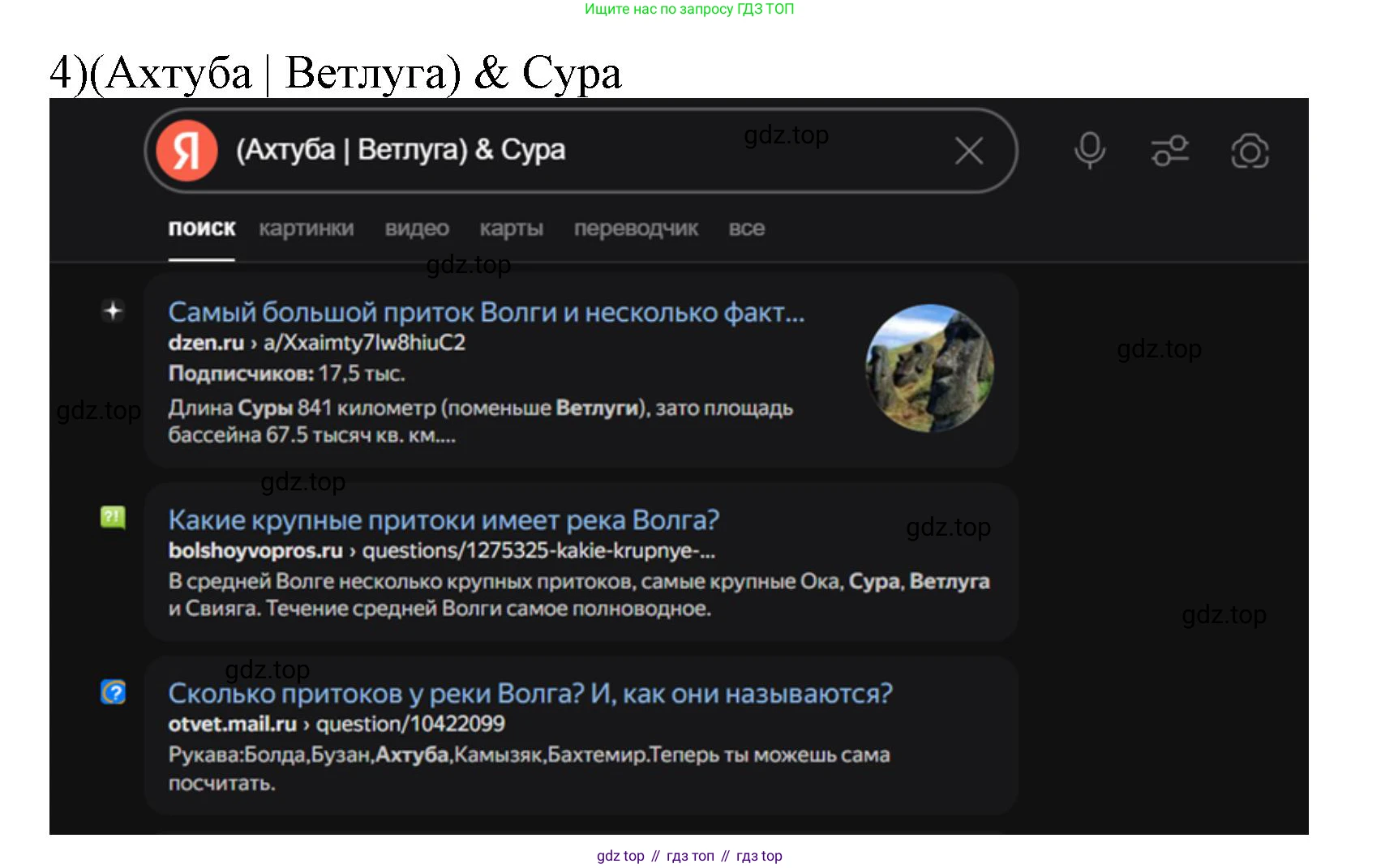Follow the dzen.ru result URL
This screenshot has height=868, width=1381.
coord(317,343)
